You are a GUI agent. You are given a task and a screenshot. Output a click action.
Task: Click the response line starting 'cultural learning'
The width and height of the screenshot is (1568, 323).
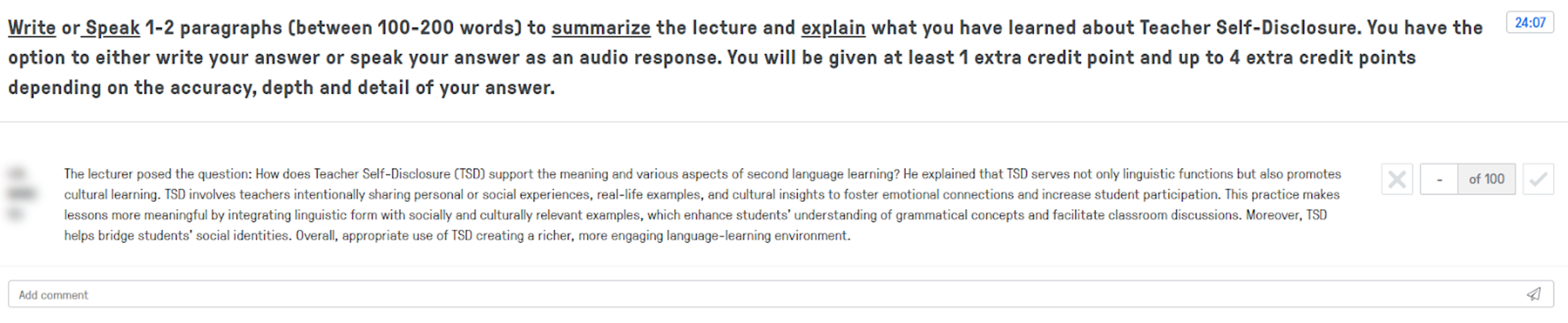pyautogui.click(x=701, y=195)
